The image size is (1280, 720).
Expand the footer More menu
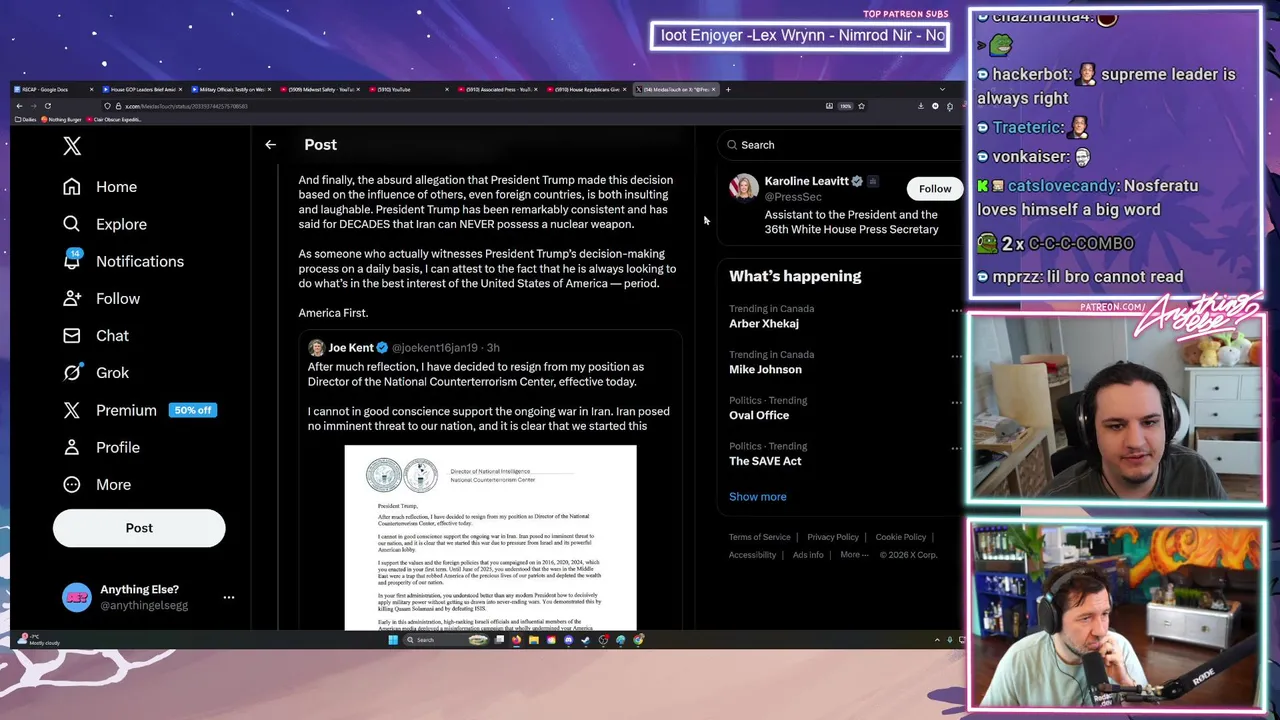point(854,555)
